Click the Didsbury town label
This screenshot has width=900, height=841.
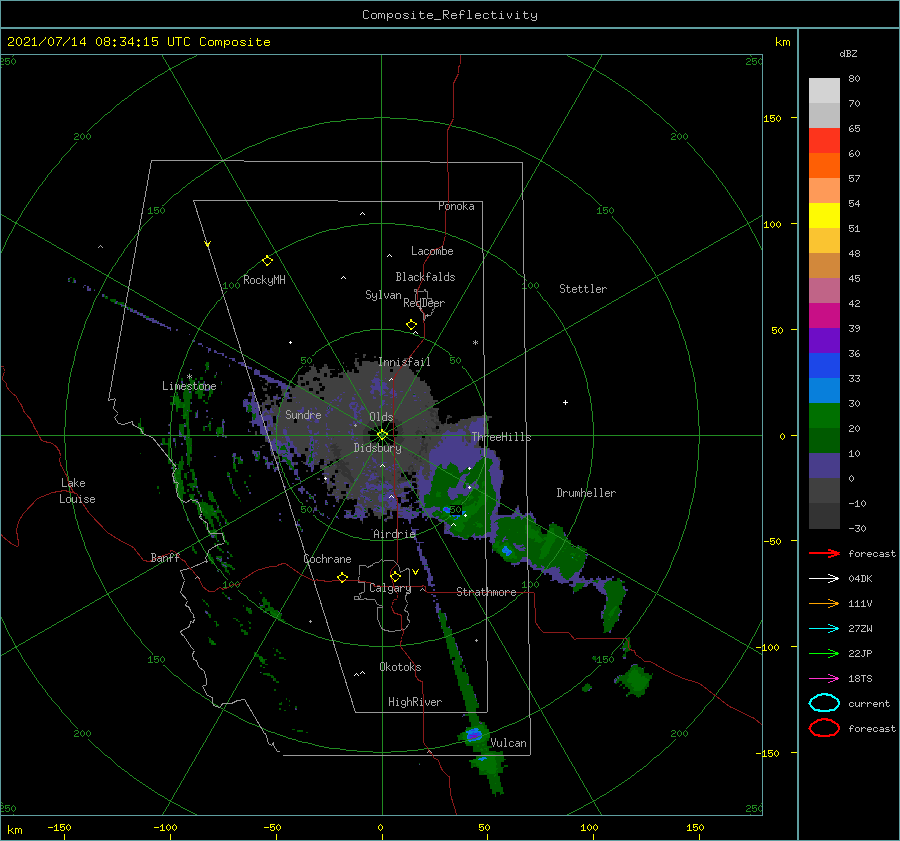378,448
